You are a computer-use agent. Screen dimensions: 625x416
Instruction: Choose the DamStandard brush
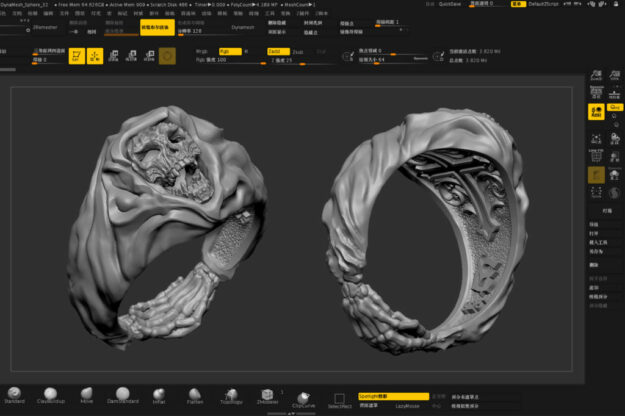click(123, 394)
